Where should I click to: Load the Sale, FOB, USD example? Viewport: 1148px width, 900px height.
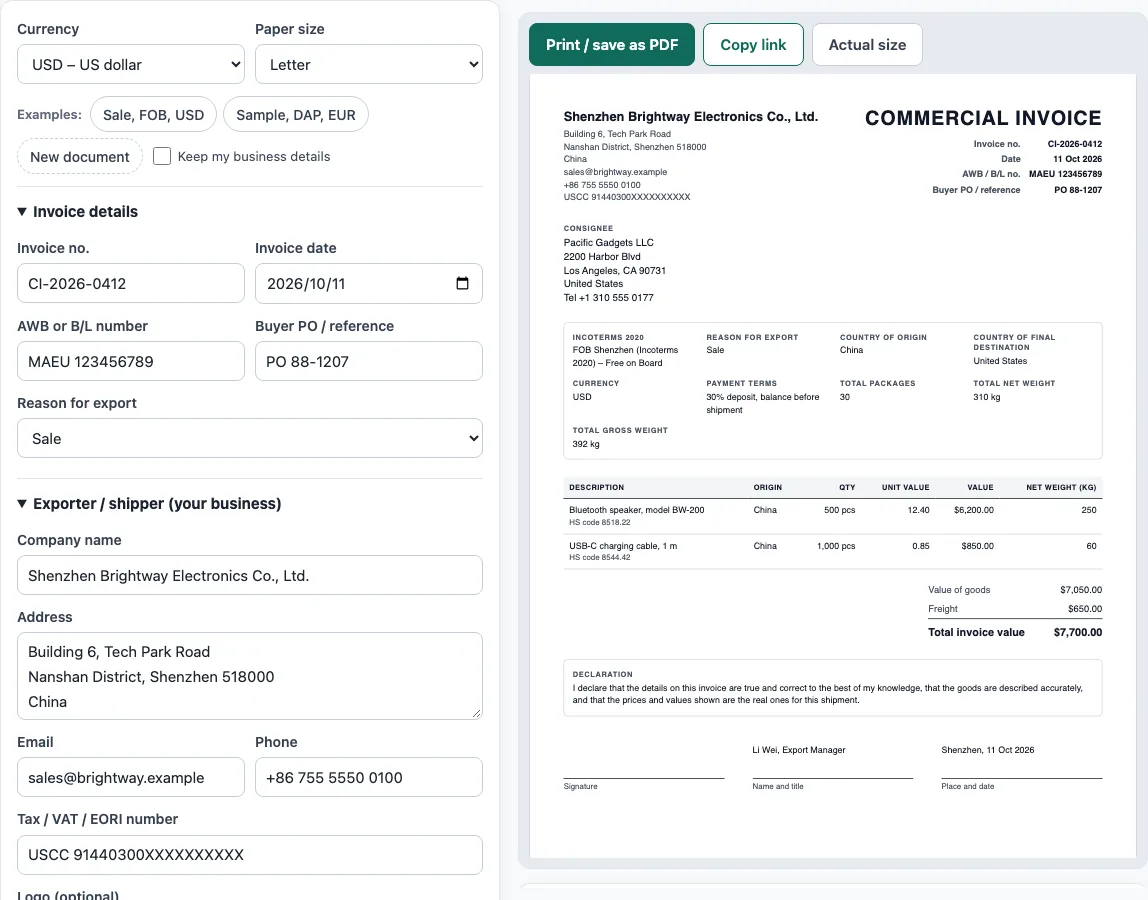click(x=154, y=115)
